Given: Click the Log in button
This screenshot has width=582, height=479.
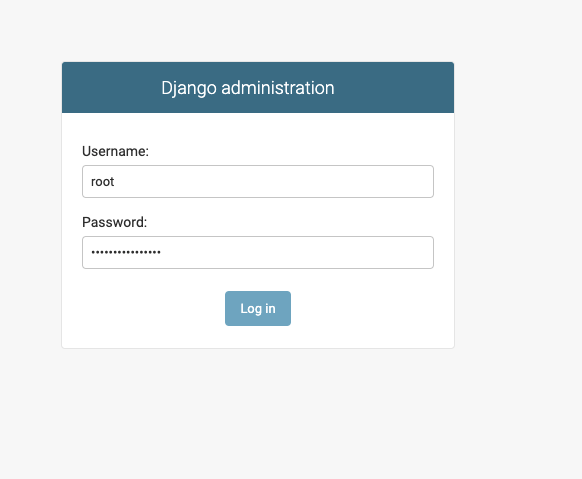Looking at the screenshot, I should coord(258,308).
